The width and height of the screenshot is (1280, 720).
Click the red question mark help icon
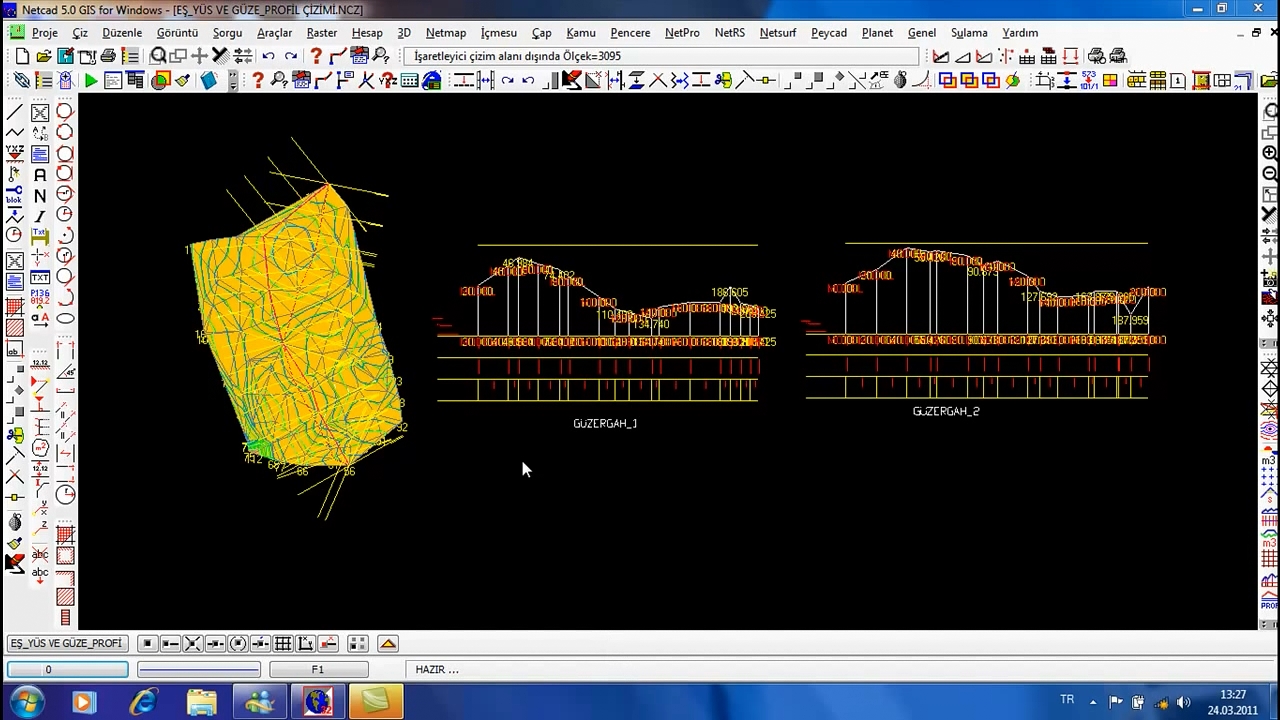(316, 57)
